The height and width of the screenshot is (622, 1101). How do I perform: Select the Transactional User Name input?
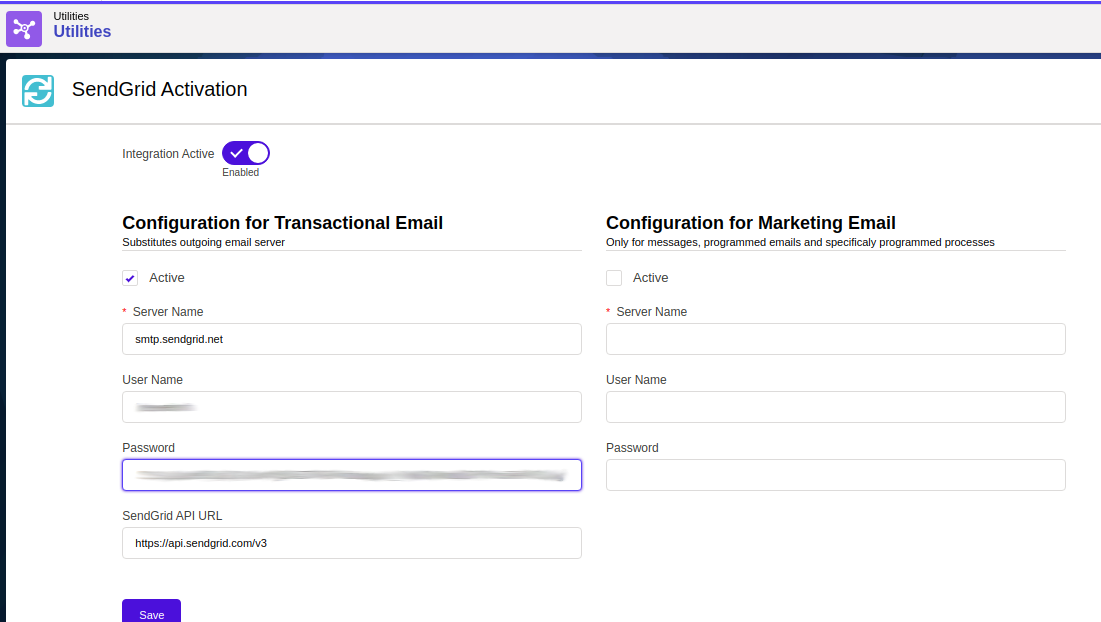[x=351, y=407]
